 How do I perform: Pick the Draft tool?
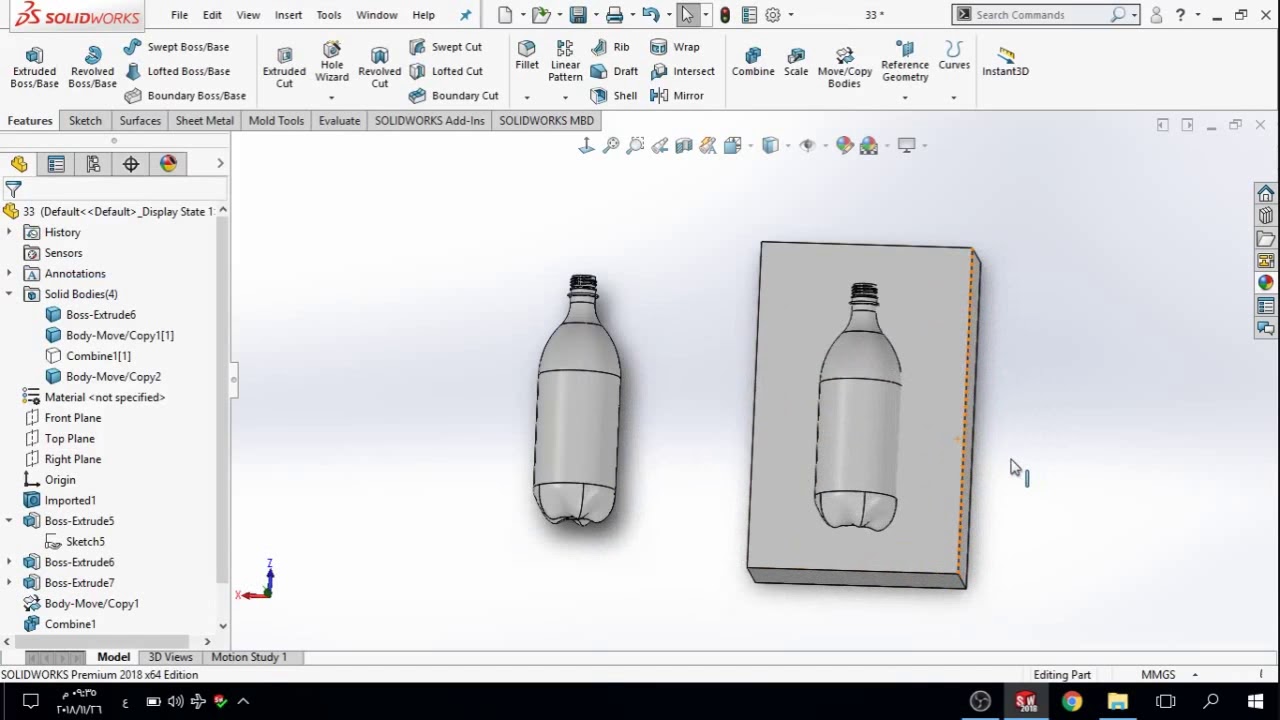point(614,71)
